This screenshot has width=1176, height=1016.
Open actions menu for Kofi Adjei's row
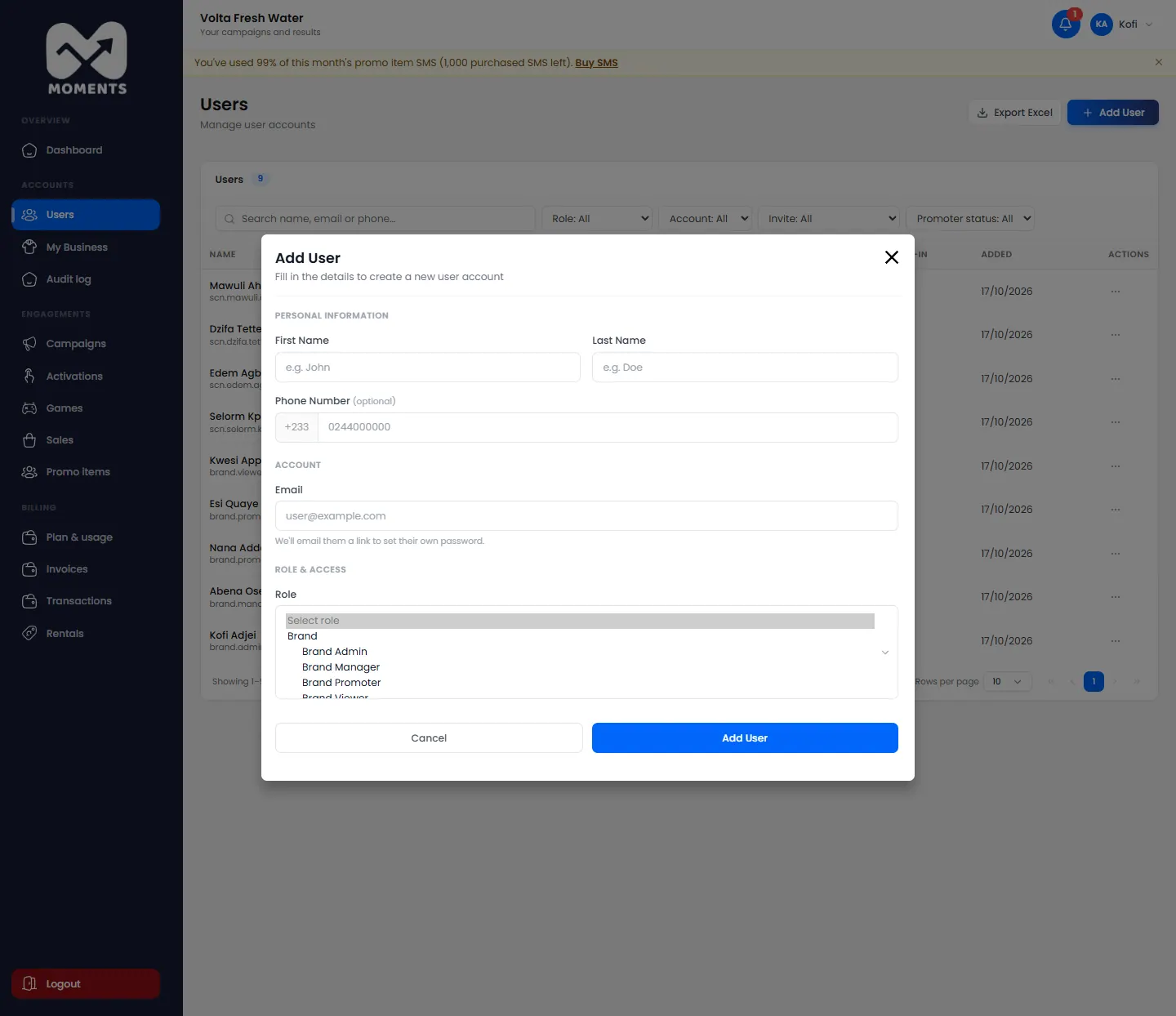(1116, 641)
